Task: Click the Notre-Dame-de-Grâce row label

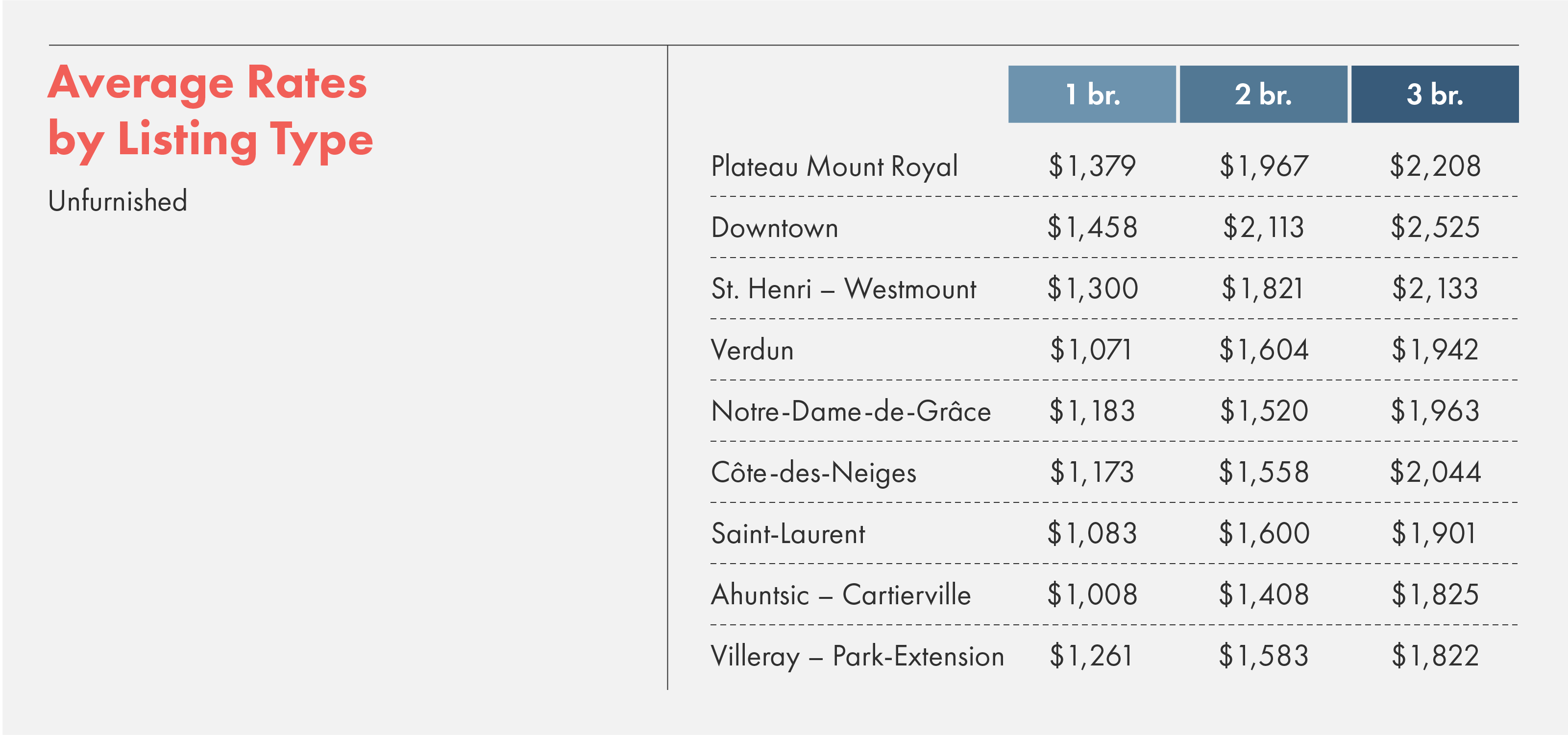Action: [x=851, y=411]
